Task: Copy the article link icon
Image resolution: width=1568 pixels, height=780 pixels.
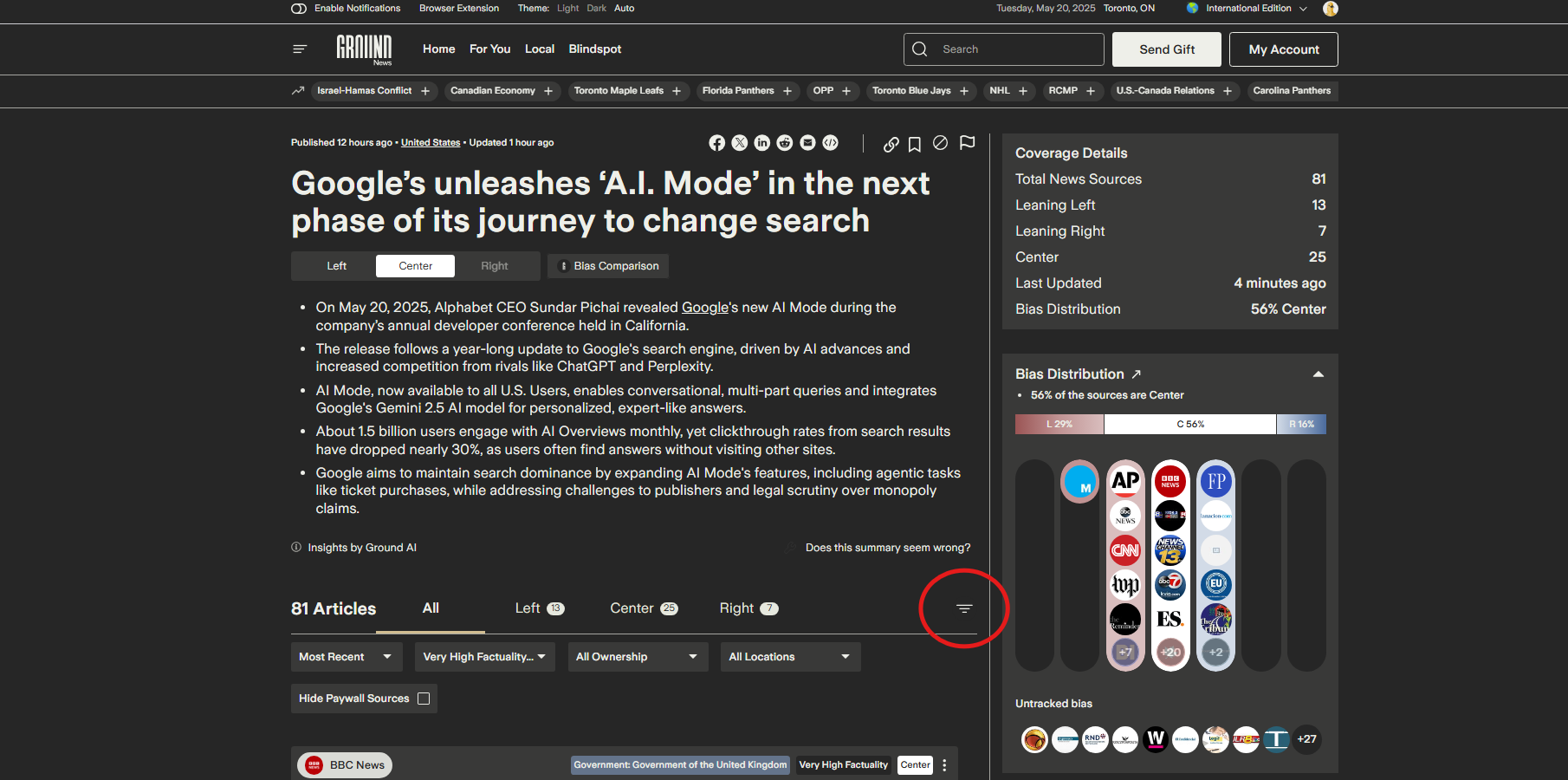Action: click(x=891, y=144)
